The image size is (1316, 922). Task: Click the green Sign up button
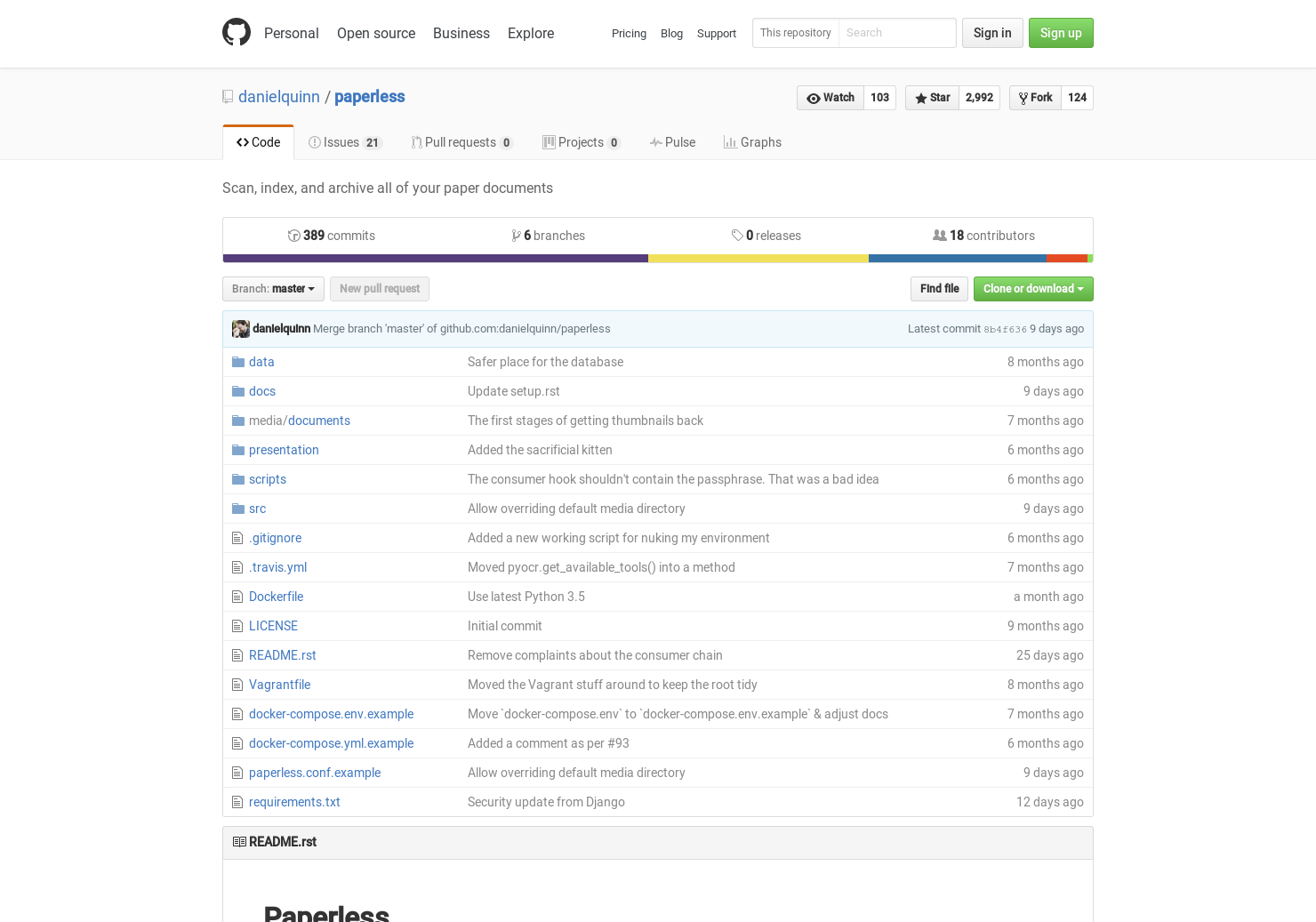point(1061,33)
